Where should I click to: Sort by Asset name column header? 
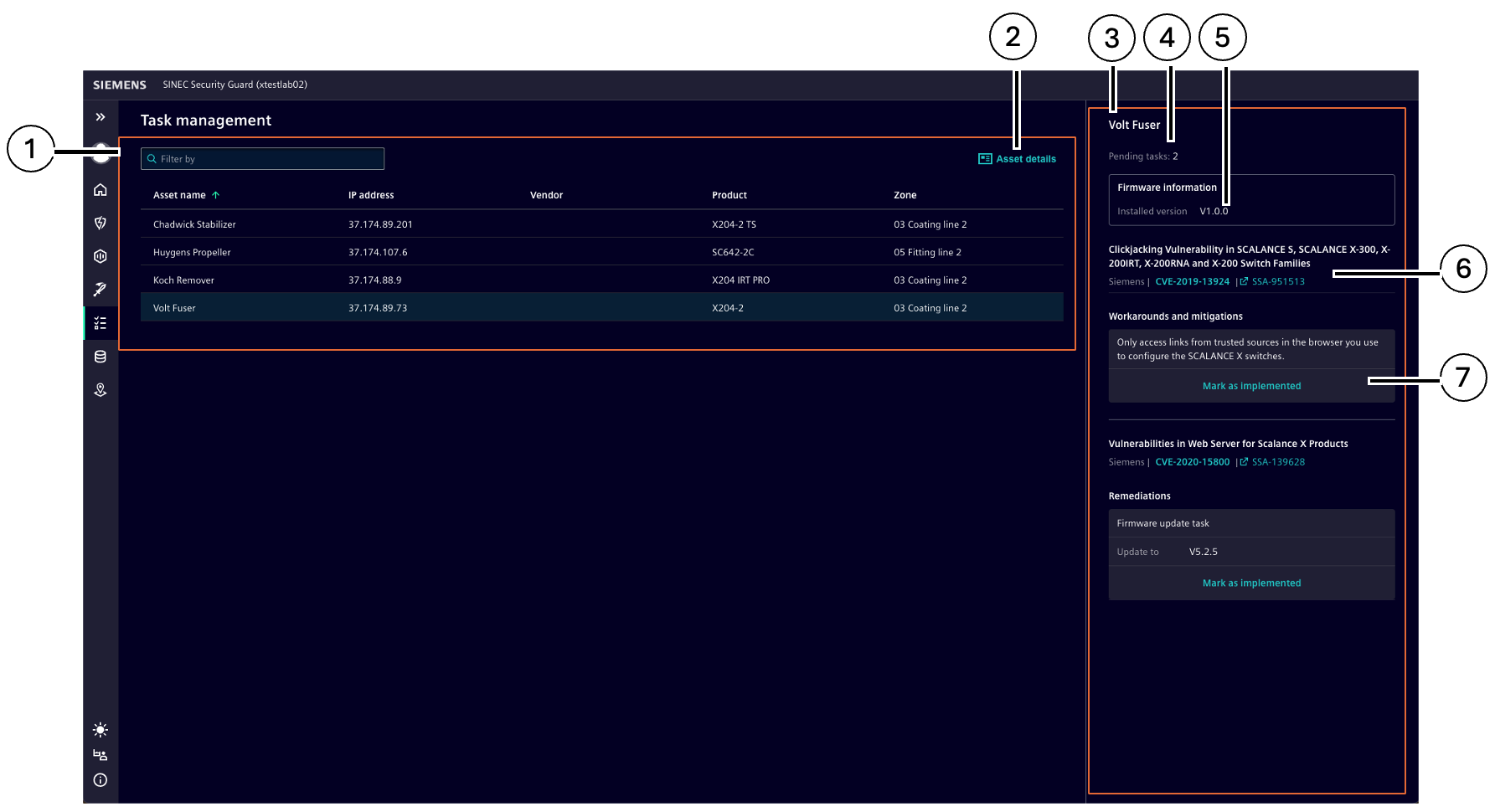tap(179, 195)
